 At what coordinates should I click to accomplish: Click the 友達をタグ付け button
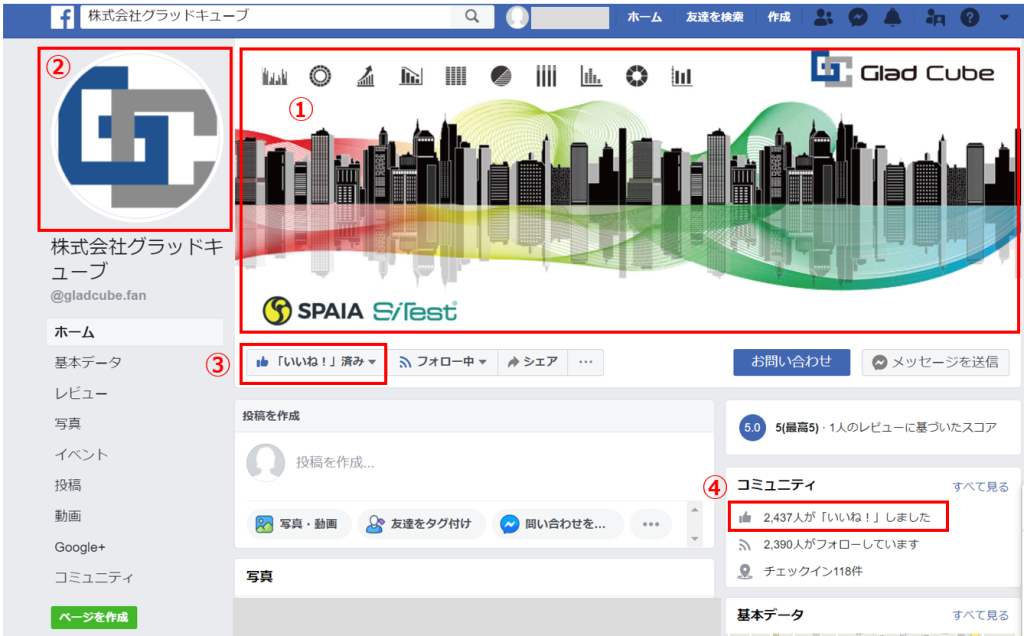tap(421, 524)
